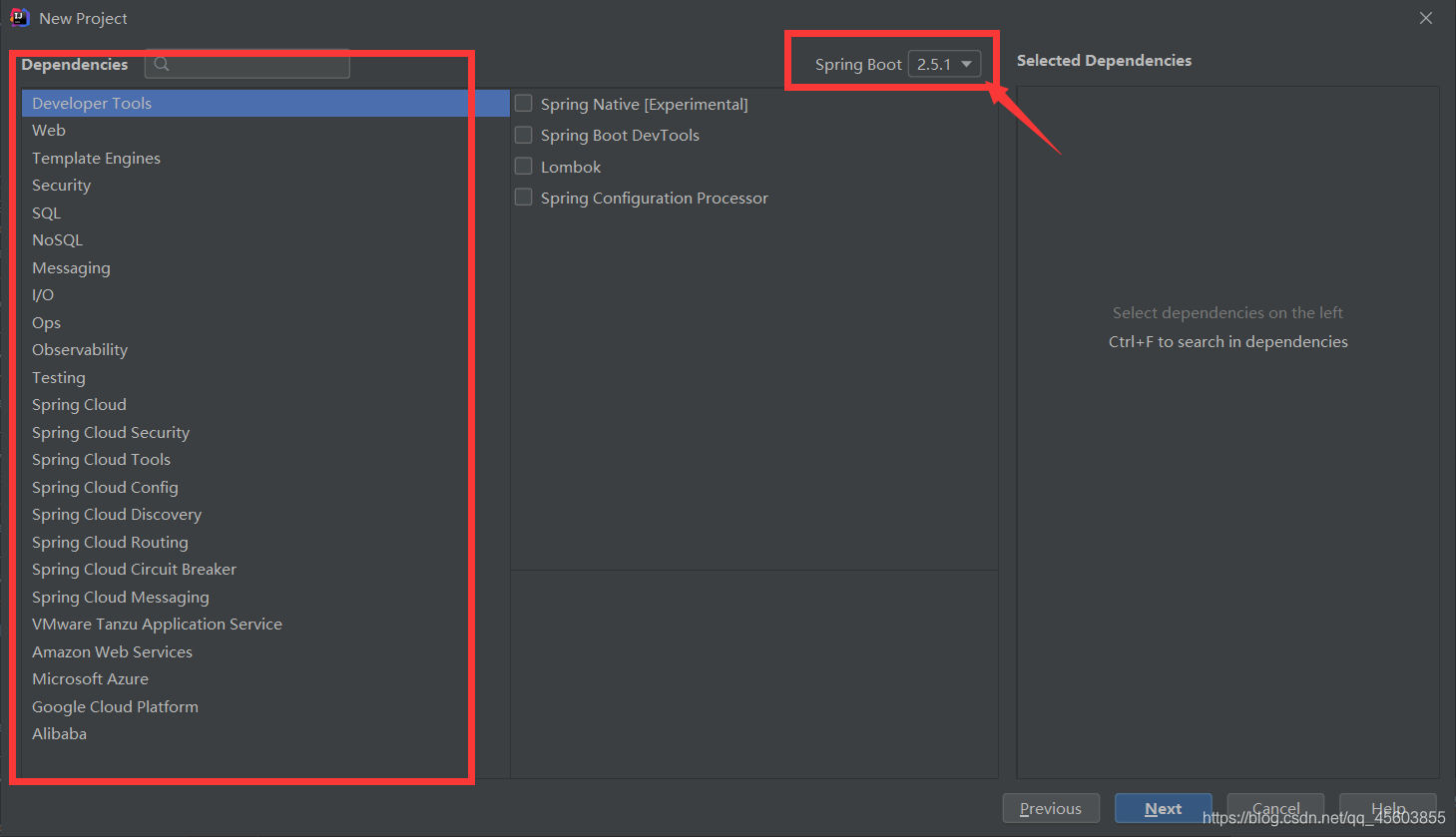Image resolution: width=1456 pixels, height=837 pixels.
Task: Click the Cancel button
Action: tap(1275, 808)
